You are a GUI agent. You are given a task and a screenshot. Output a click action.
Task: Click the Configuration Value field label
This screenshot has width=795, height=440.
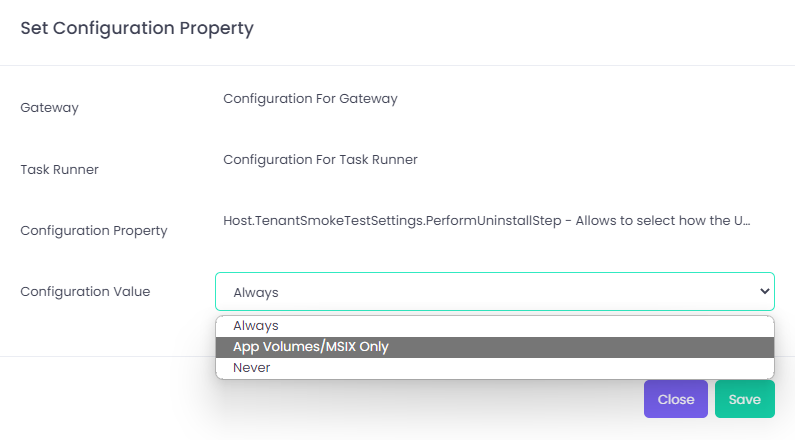85,291
